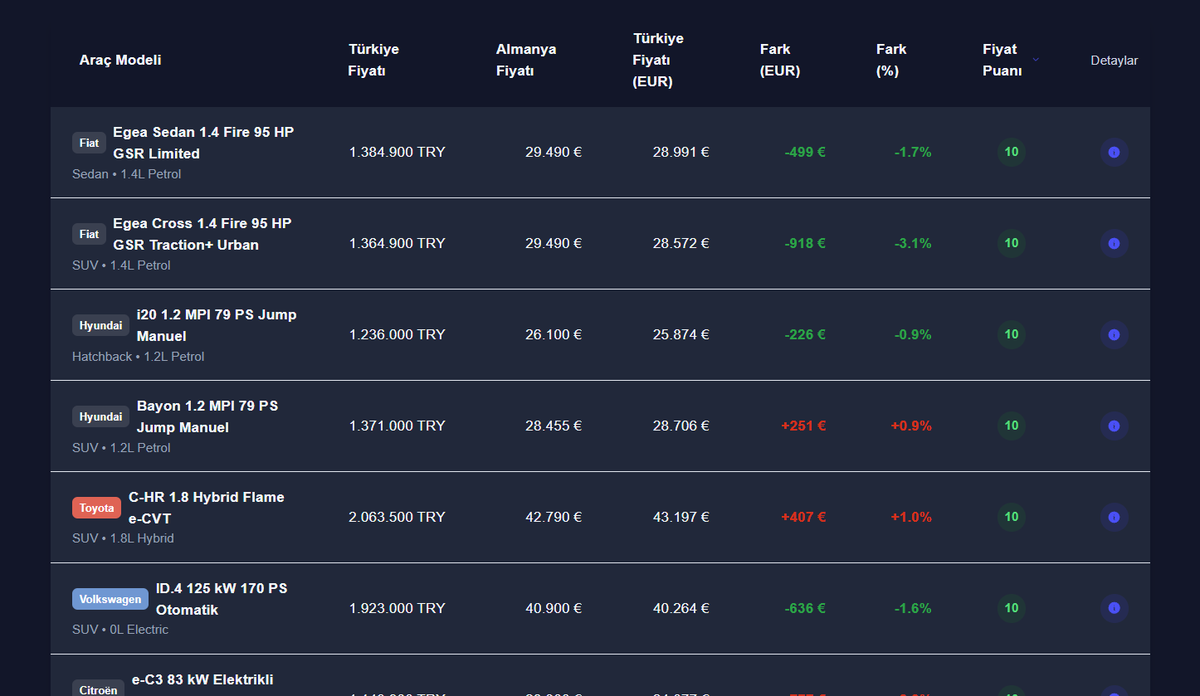Sort by Fark (EUR) column header

780,60
